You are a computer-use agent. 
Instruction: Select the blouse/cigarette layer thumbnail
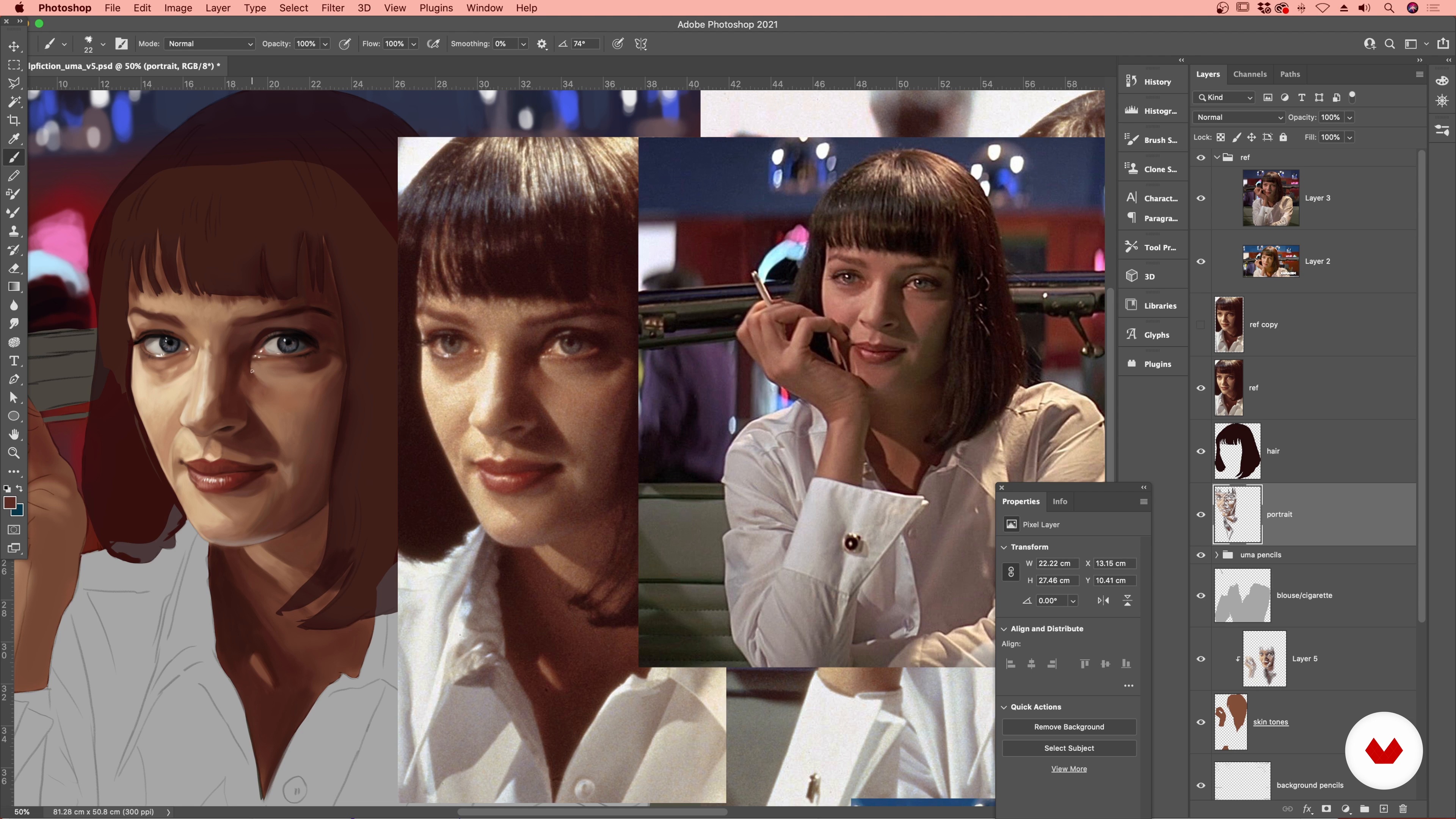coord(1242,596)
